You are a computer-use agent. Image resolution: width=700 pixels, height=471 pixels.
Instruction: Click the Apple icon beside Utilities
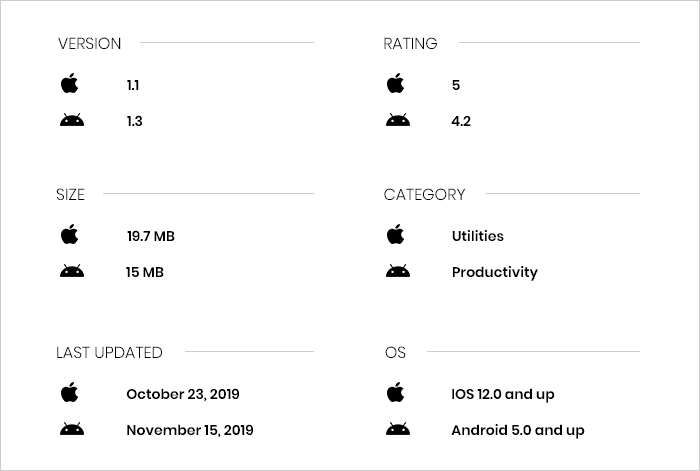[x=396, y=234]
